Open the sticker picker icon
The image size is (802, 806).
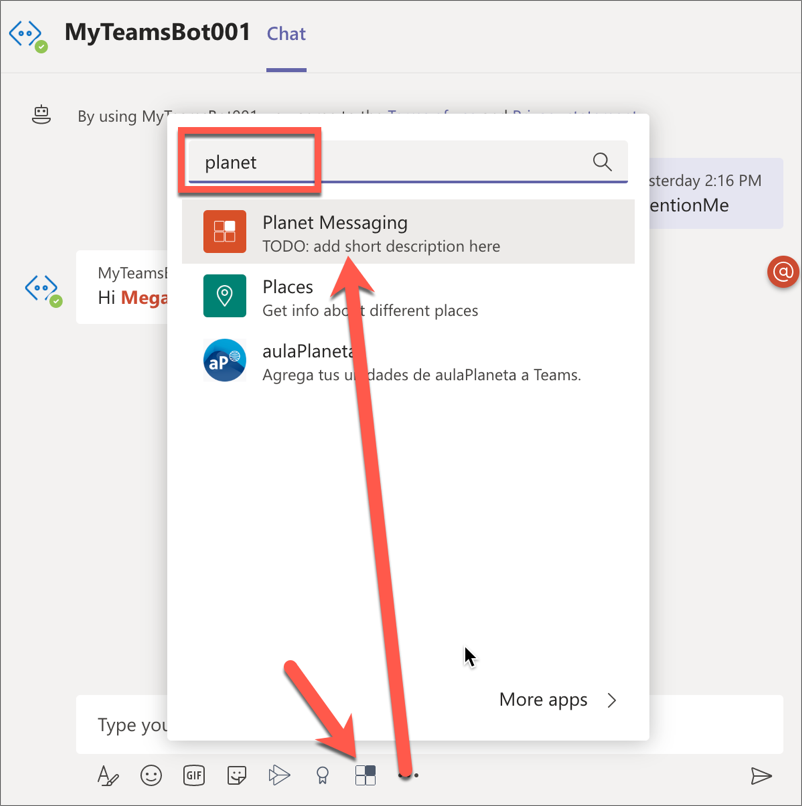point(237,775)
